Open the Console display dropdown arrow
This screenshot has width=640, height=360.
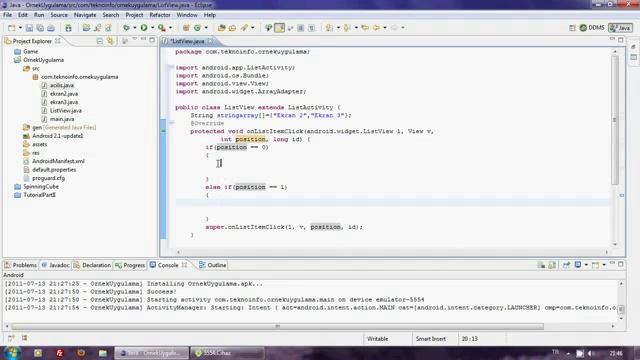[x=586, y=265]
